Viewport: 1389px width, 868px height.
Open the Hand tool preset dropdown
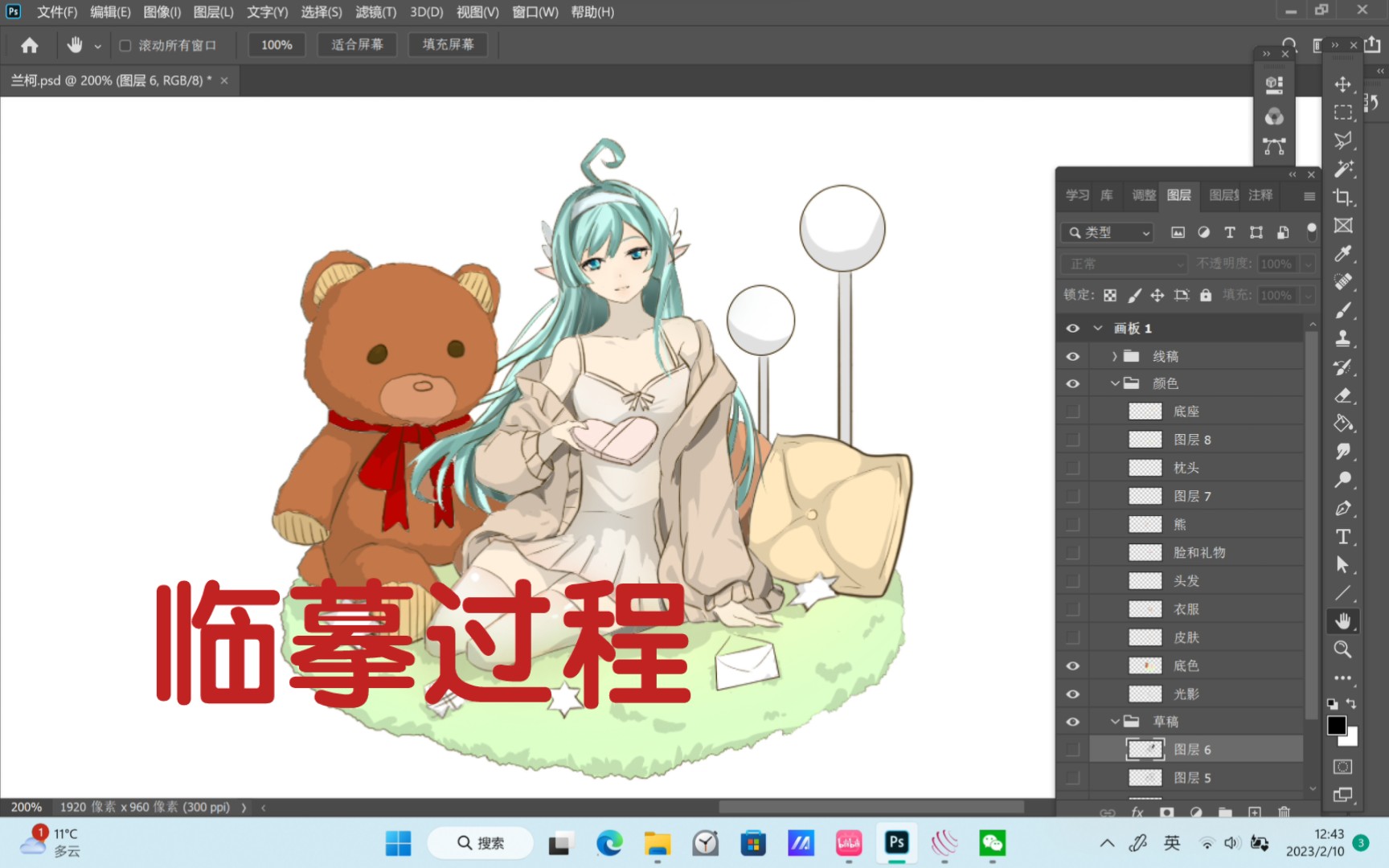(x=97, y=46)
